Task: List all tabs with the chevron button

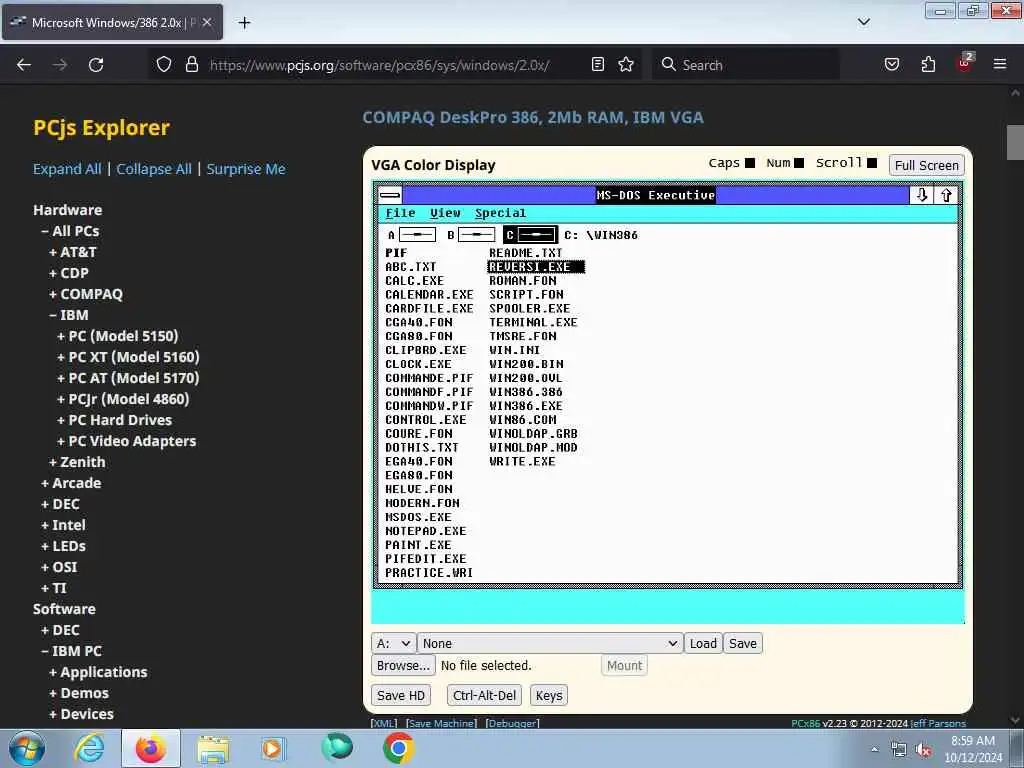Action: tap(864, 22)
